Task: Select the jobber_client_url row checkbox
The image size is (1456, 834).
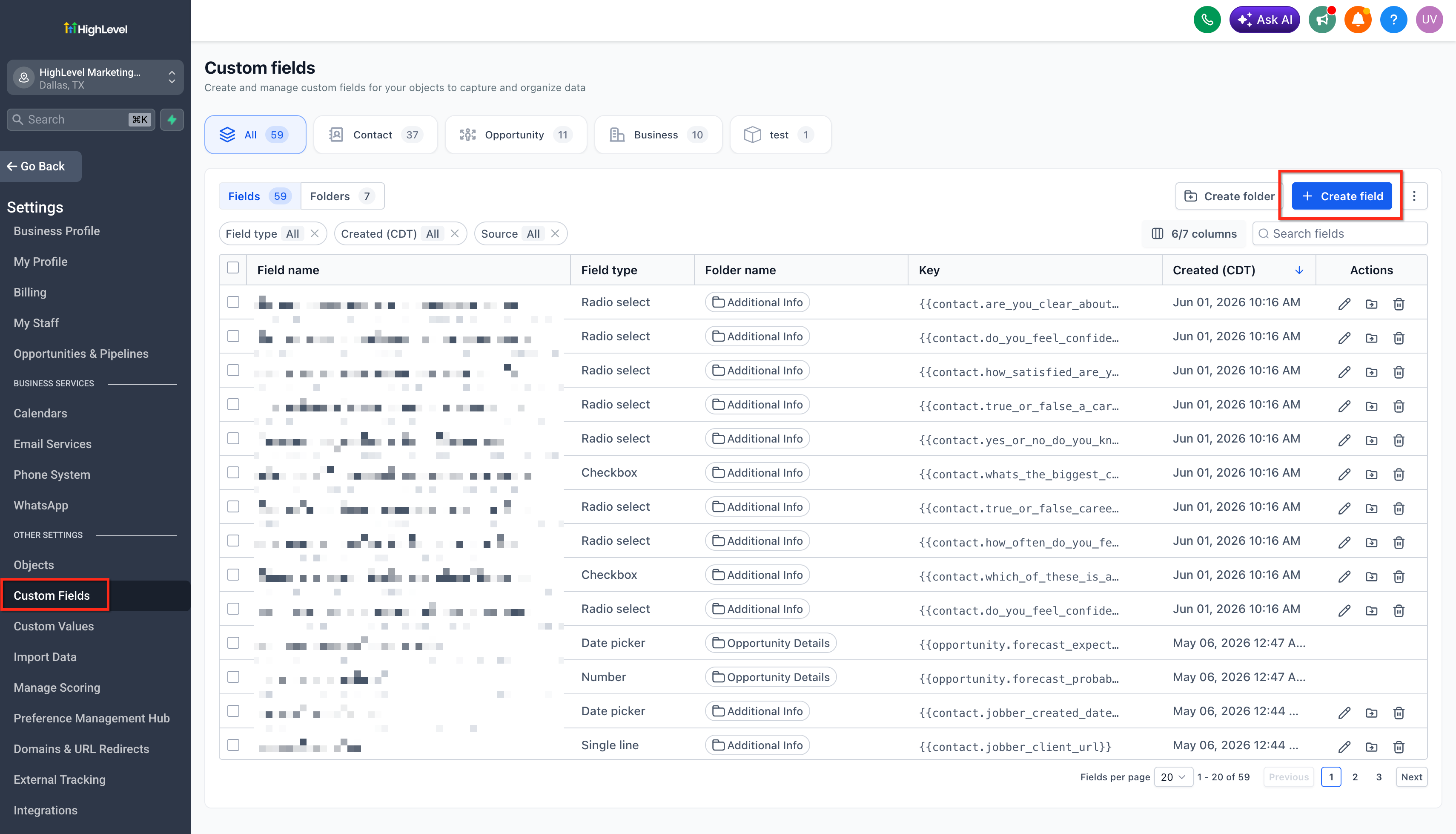Action: (x=233, y=745)
